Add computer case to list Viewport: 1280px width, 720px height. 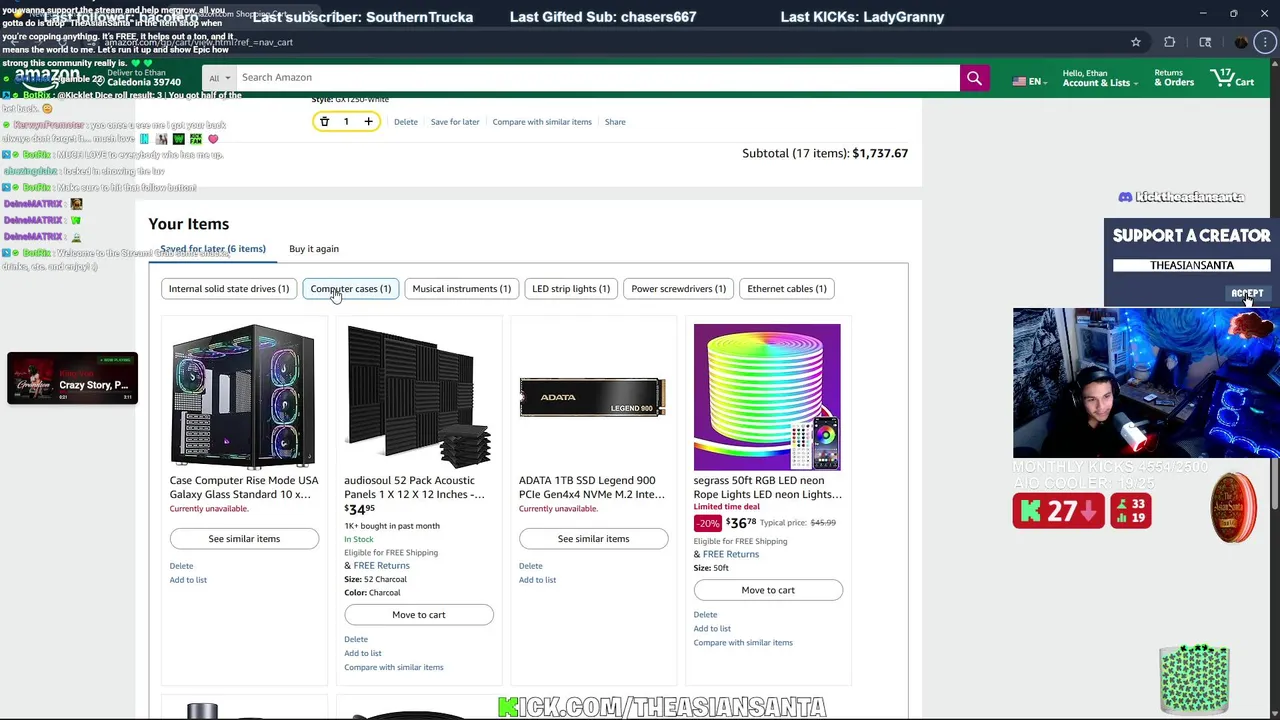pyautogui.click(x=188, y=580)
